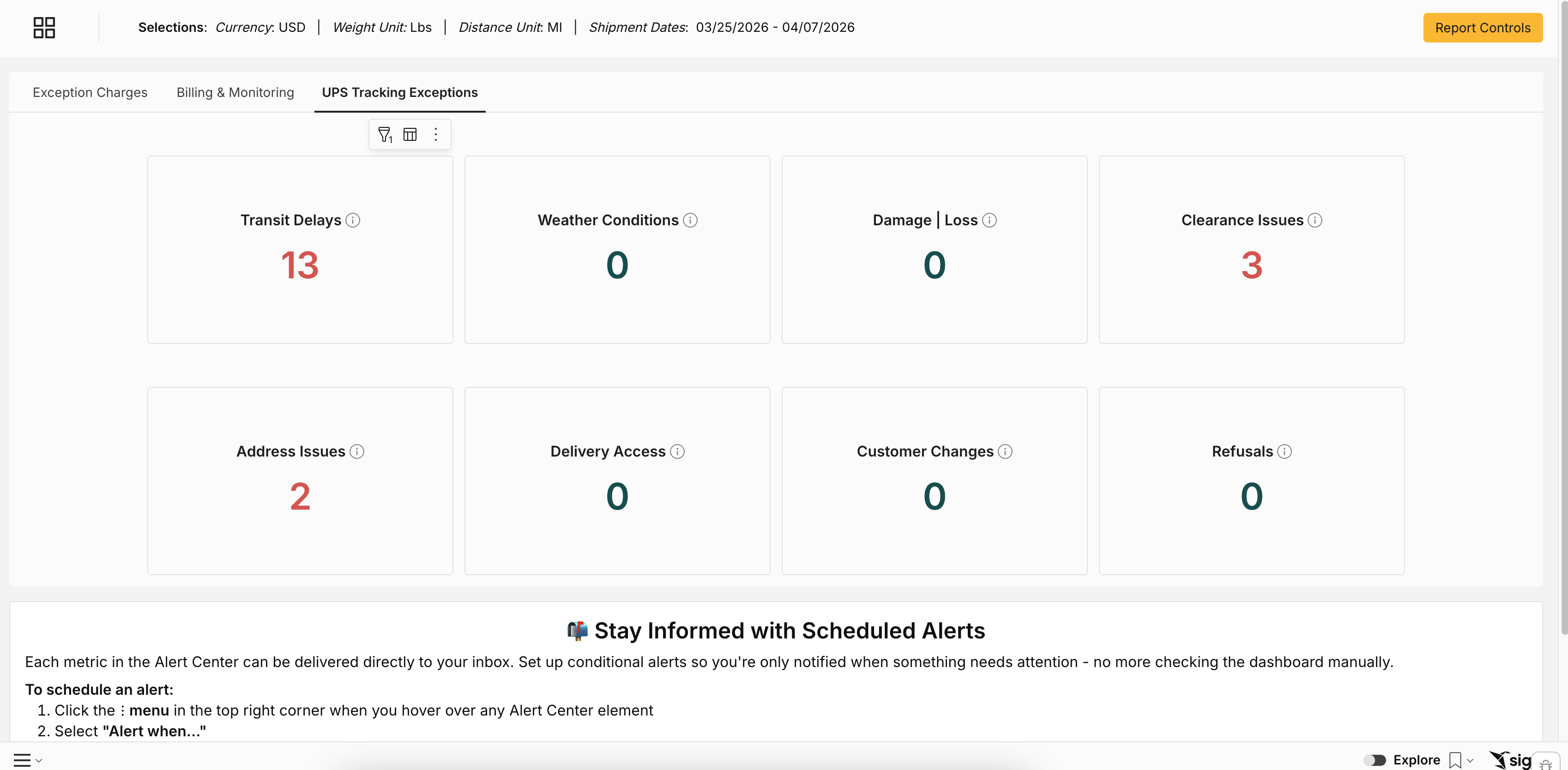
Task: Click the Sigma logo in bottom bar
Action: click(x=1510, y=760)
